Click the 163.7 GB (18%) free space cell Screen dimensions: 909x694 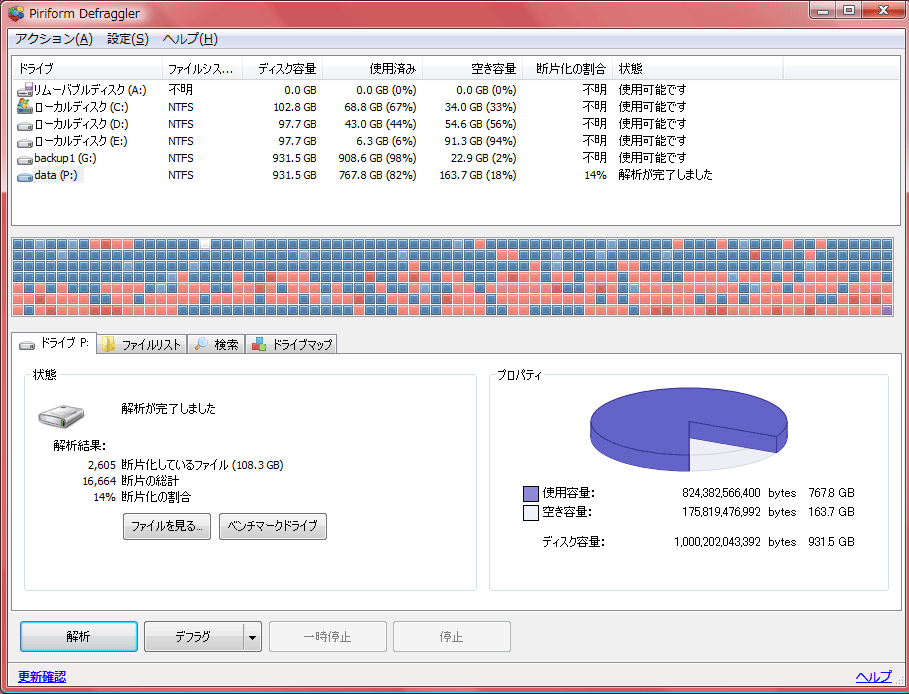point(478,175)
